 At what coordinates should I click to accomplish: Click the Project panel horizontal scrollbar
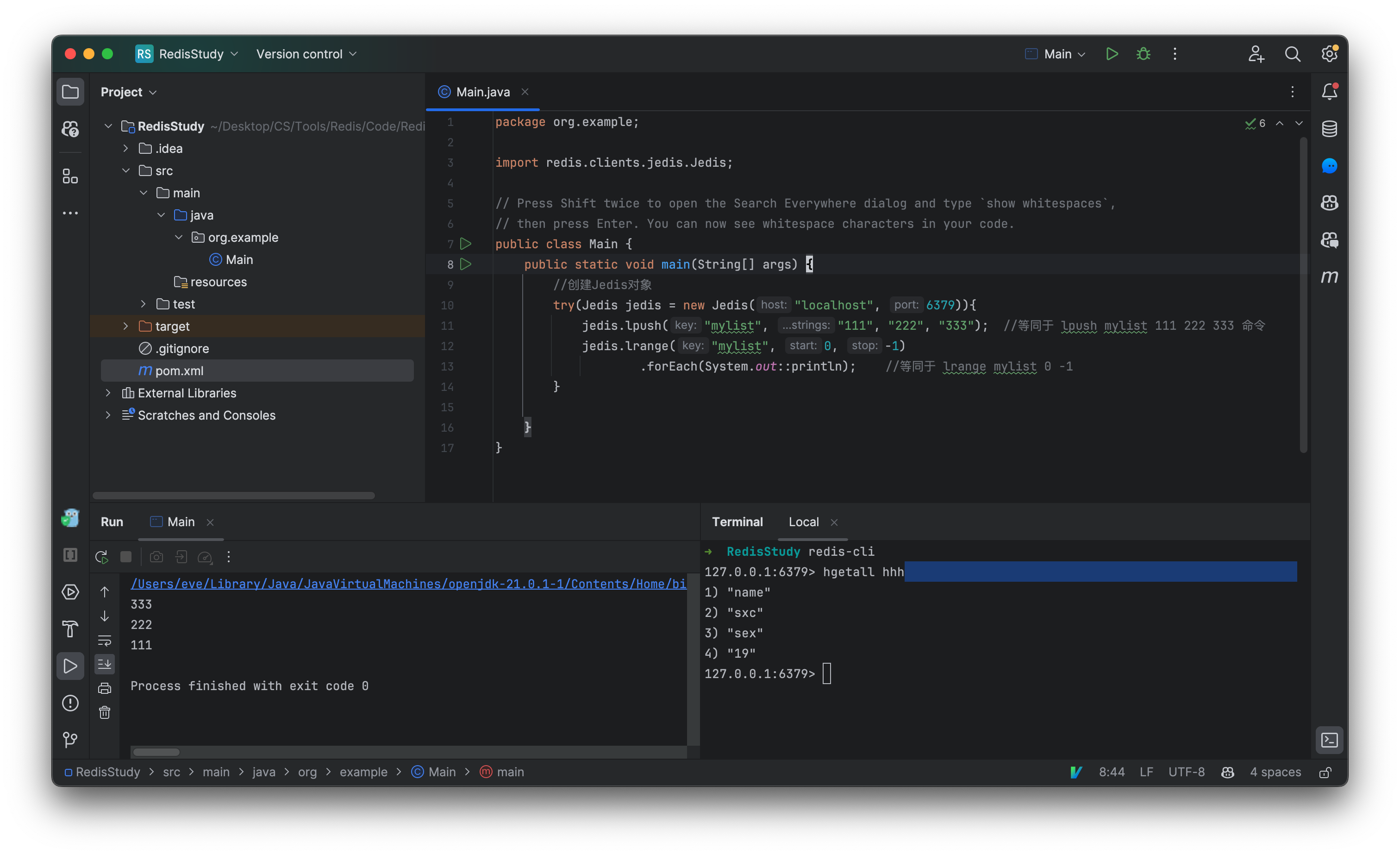click(233, 496)
